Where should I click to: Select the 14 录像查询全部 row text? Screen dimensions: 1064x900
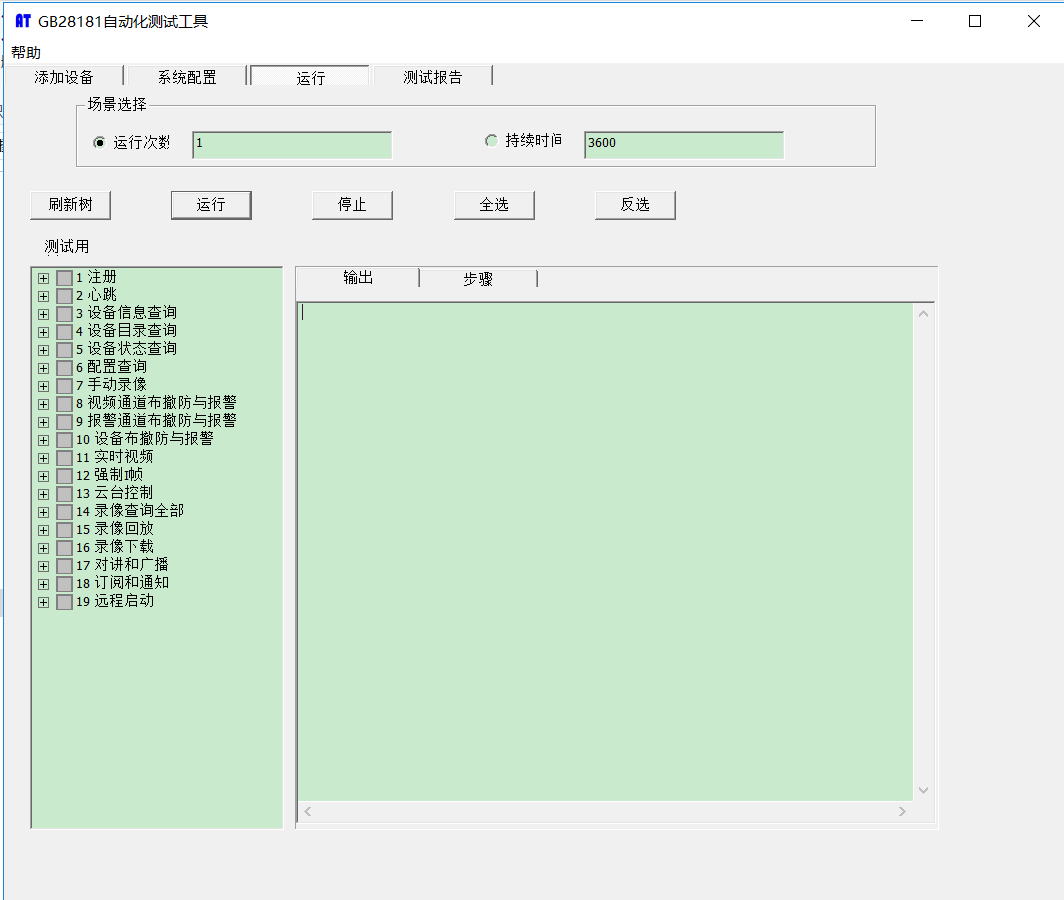click(x=130, y=511)
